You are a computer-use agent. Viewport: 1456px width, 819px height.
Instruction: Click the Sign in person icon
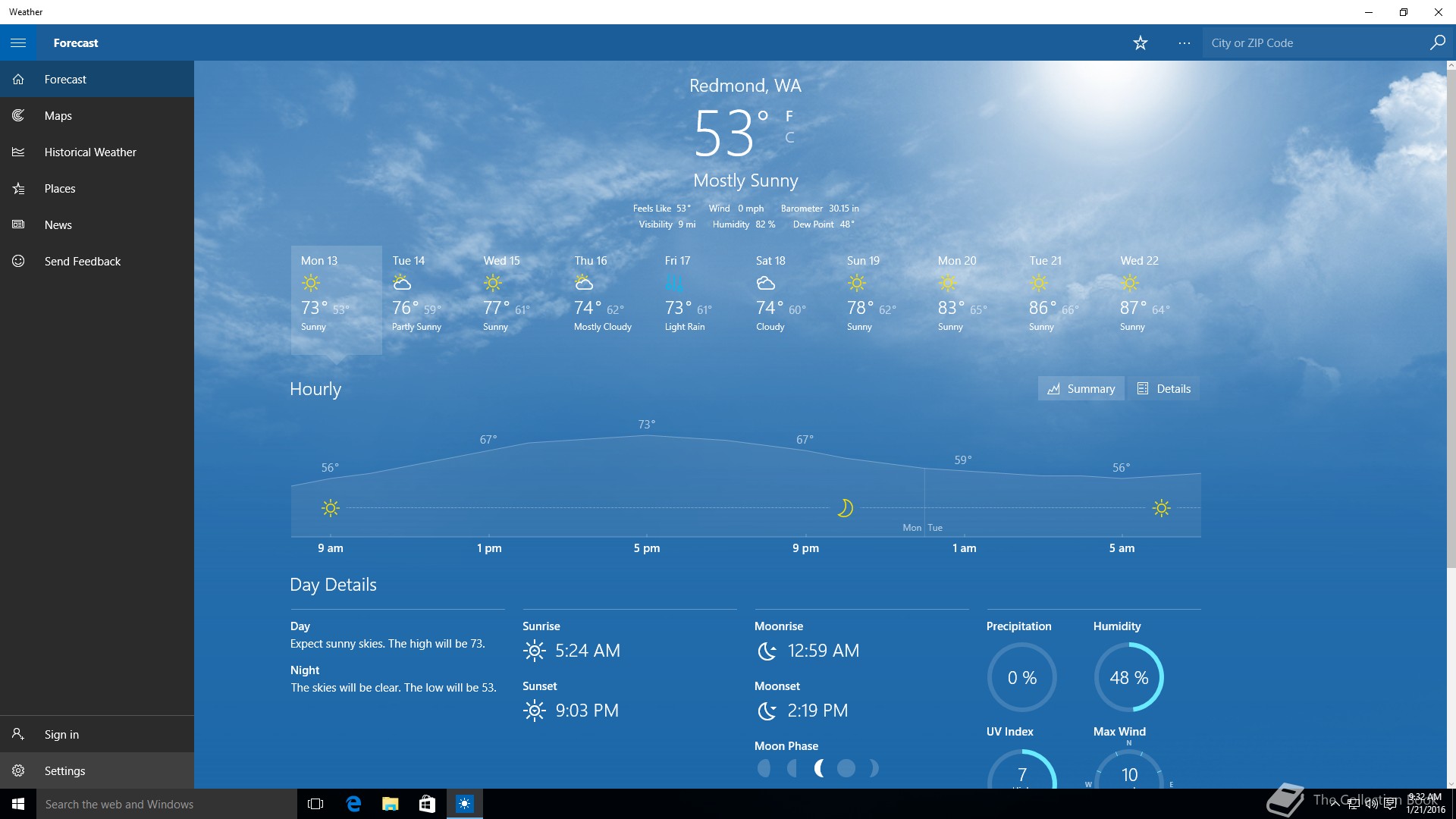pos(18,734)
